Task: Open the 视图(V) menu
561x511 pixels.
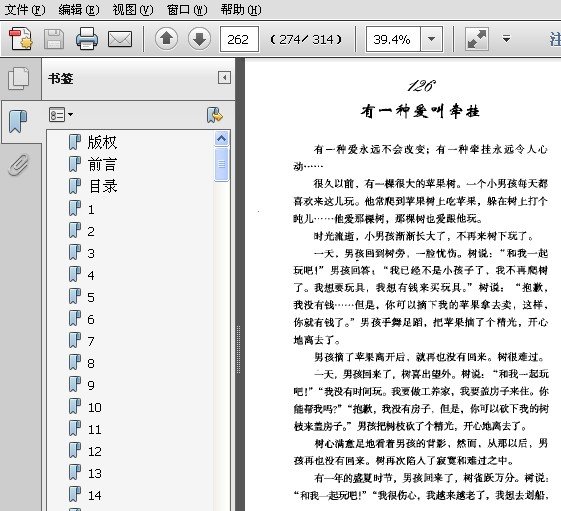Action: coord(133,10)
